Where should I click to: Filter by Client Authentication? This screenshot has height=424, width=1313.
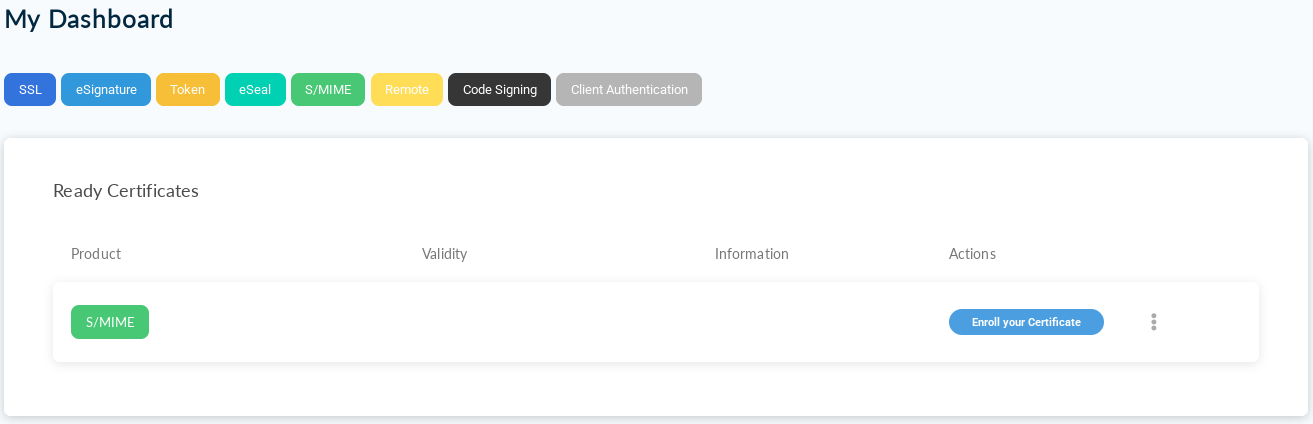click(629, 89)
